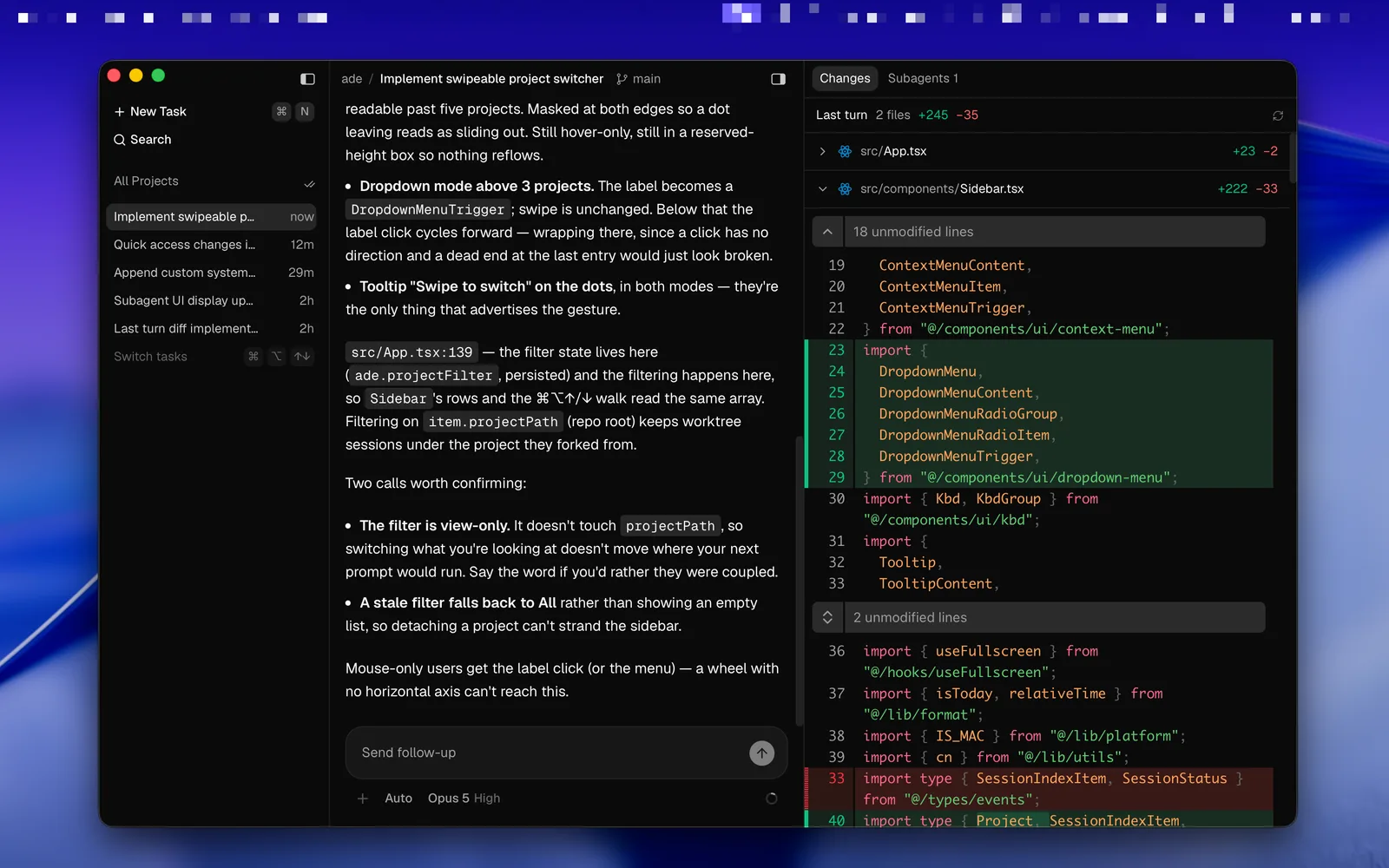Toggle the left sidebar panel icon

[x=307, y=79]
